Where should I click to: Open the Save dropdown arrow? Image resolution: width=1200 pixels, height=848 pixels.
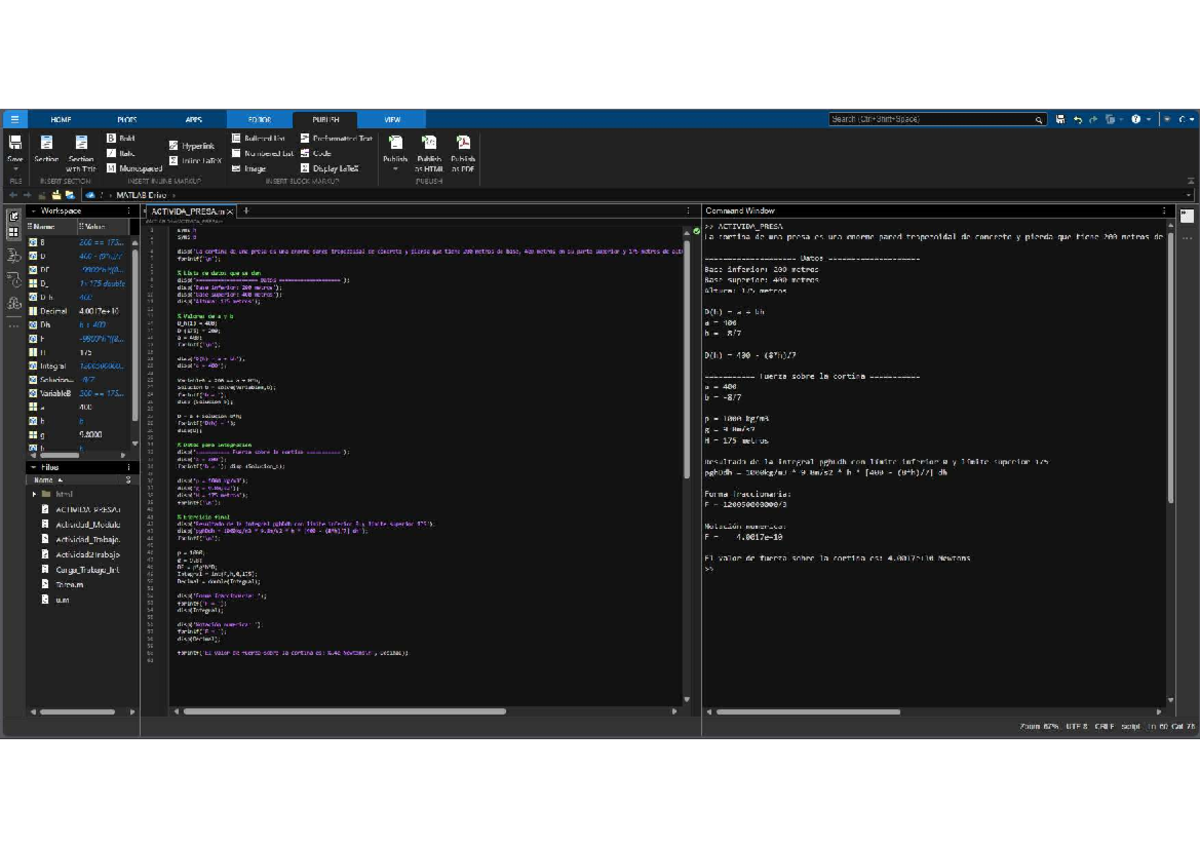[x=15, y=170]
